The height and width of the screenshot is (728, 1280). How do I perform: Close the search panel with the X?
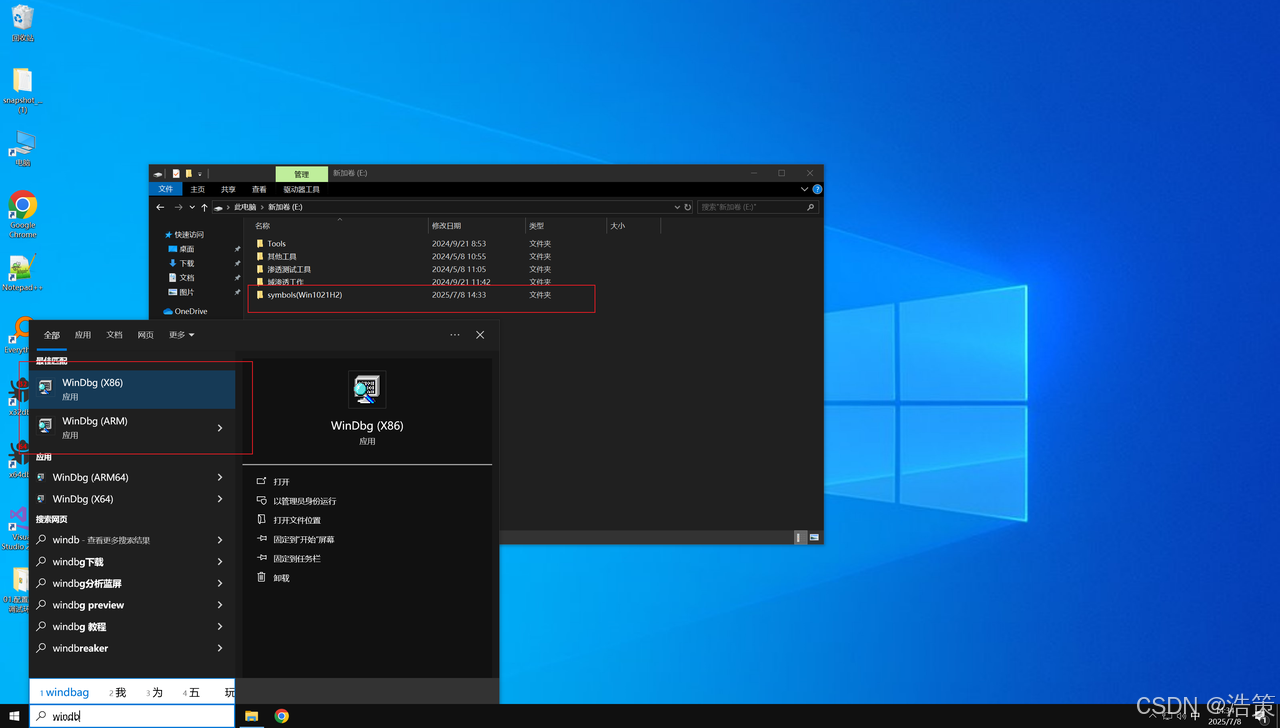tap(480, 335)
